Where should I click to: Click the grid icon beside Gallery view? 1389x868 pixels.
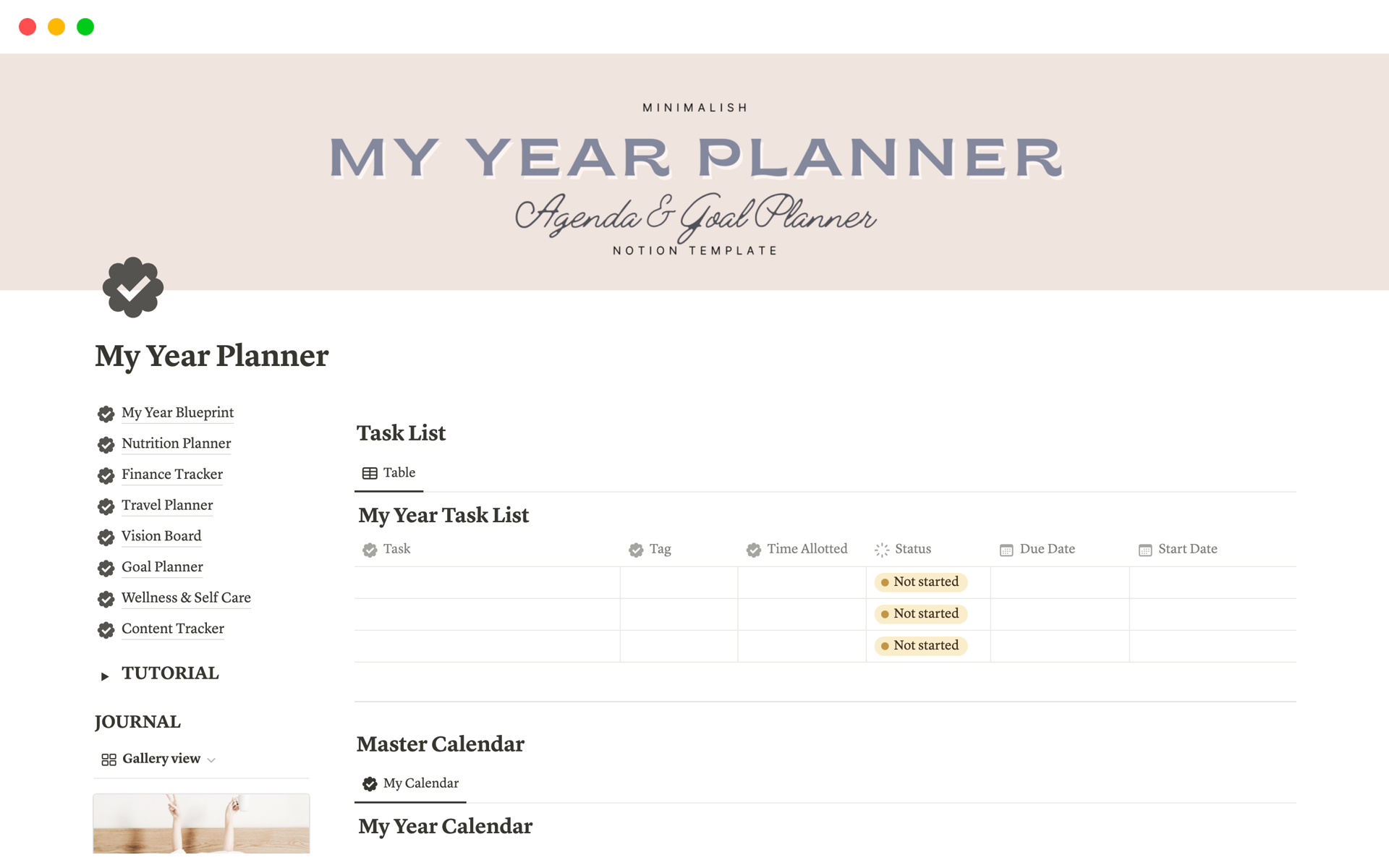coord(109,759)
